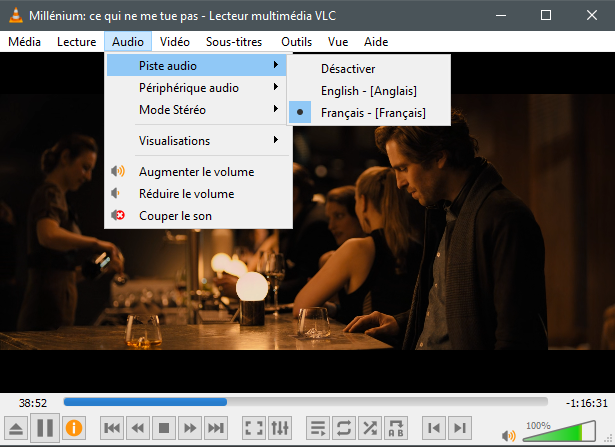Skip to next chapter or title

tap(216, 428)
